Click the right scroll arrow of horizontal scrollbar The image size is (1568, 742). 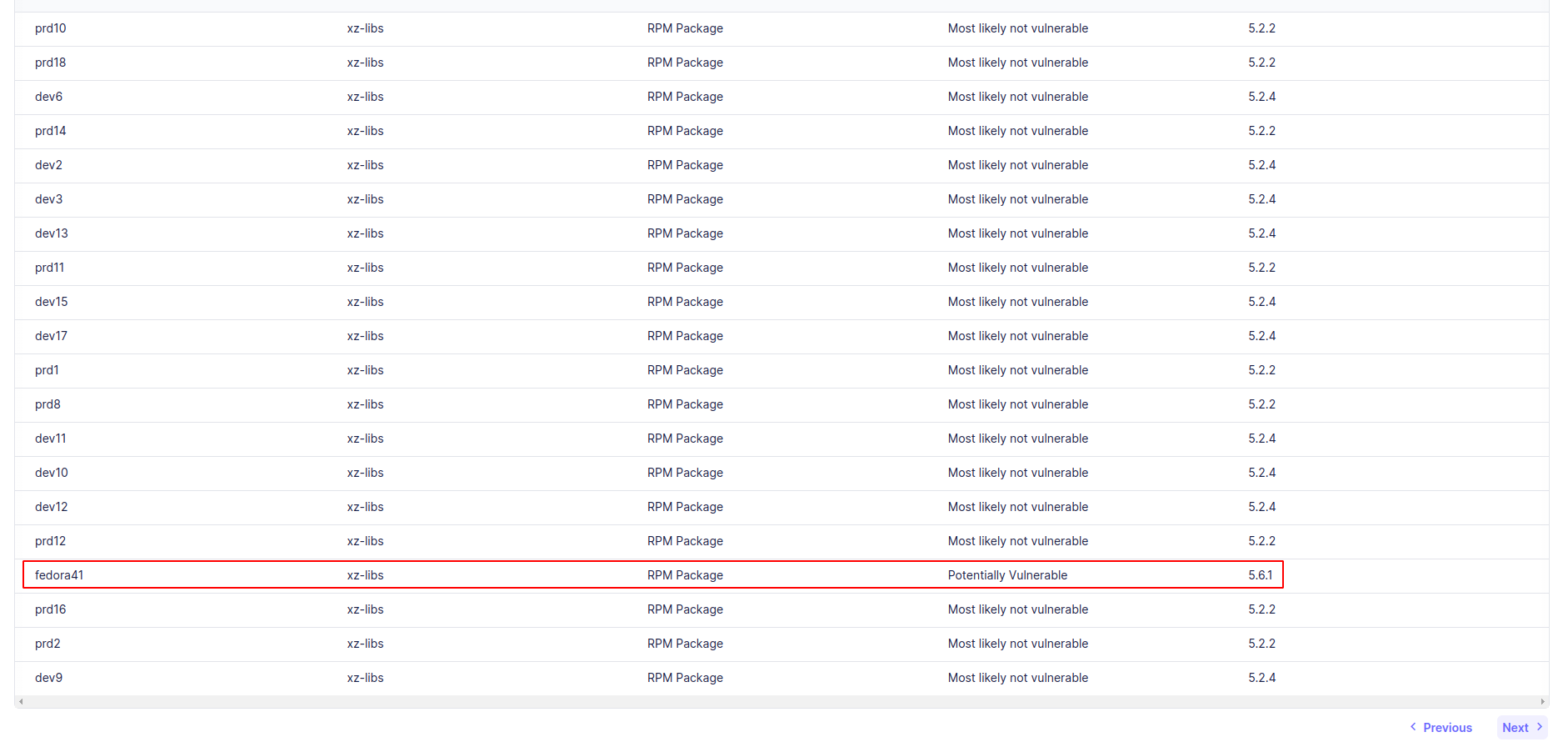click(x=1543, y=702)
